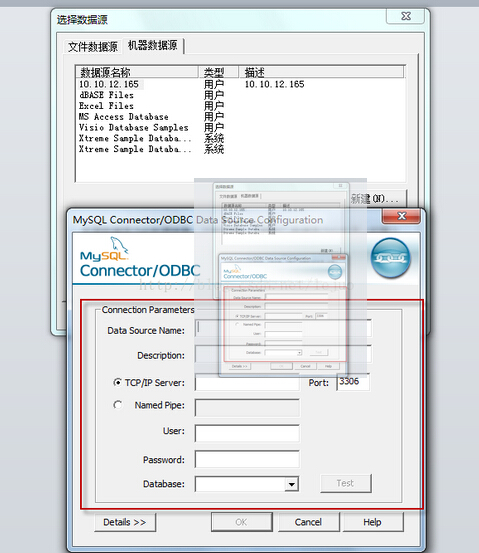Click the Data Source Name input field
Viewport: 479px width, 553px height.
(x=283, y=329)
